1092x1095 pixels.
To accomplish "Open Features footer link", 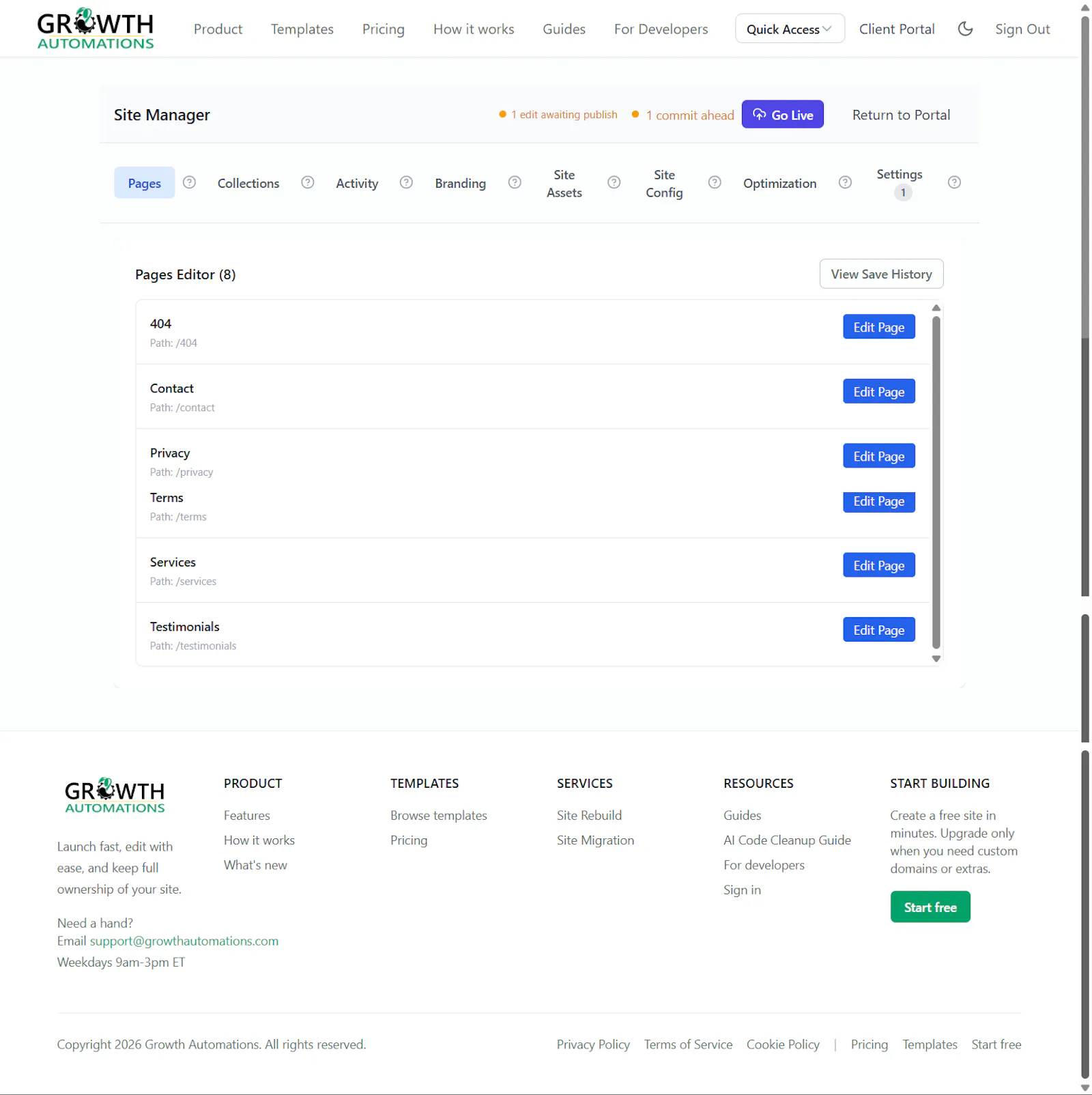I will 247,815.
